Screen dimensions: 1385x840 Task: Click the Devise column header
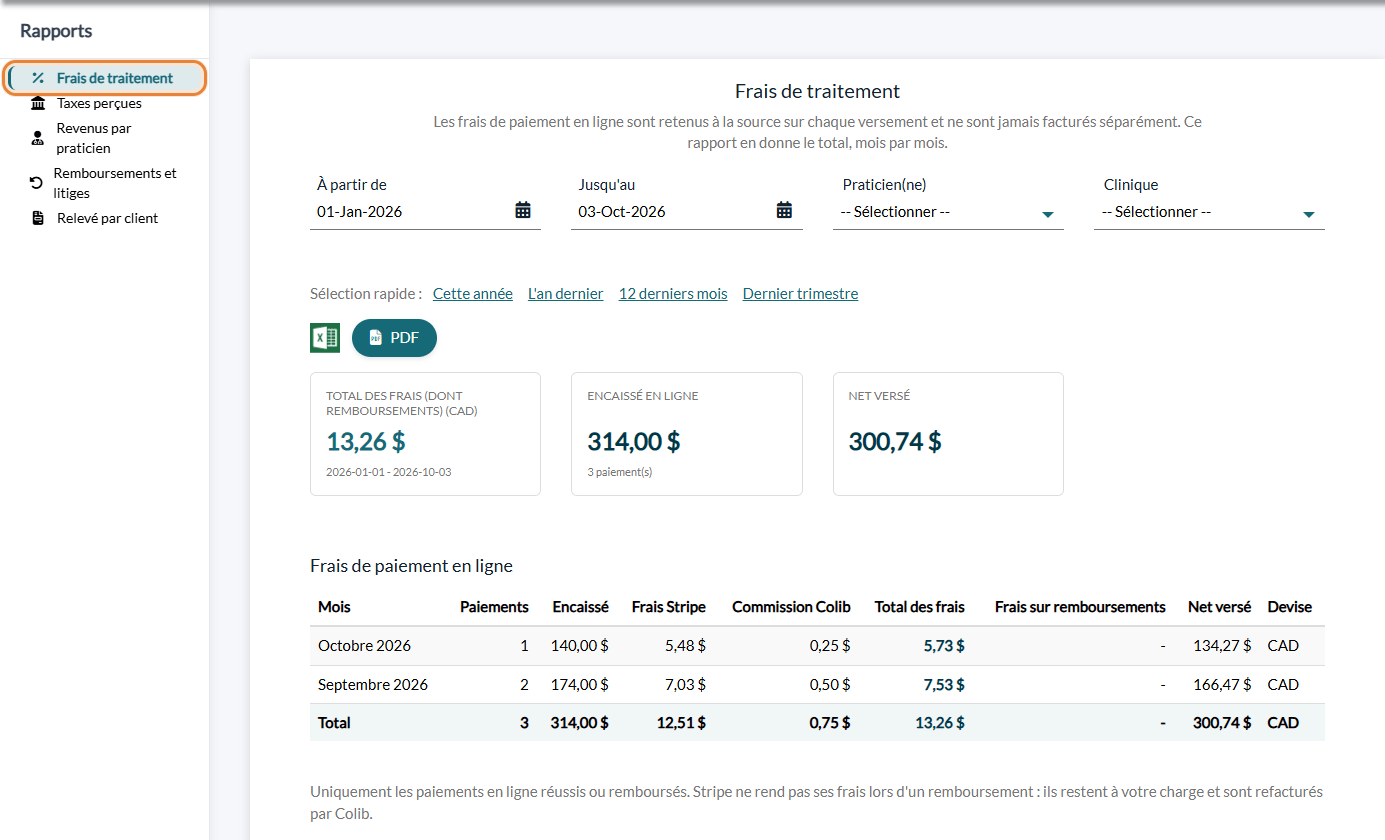(x=1290, y=607)
